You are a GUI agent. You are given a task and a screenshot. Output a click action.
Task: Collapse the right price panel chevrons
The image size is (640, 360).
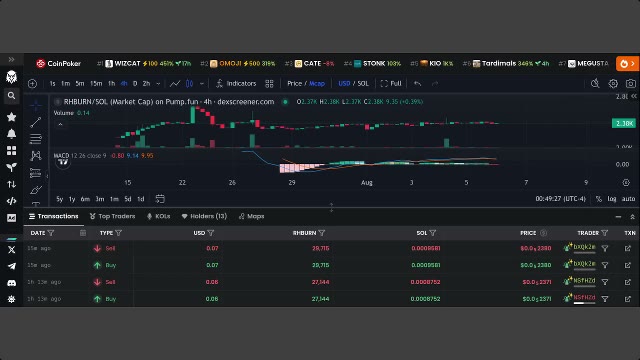click(633, 96)
